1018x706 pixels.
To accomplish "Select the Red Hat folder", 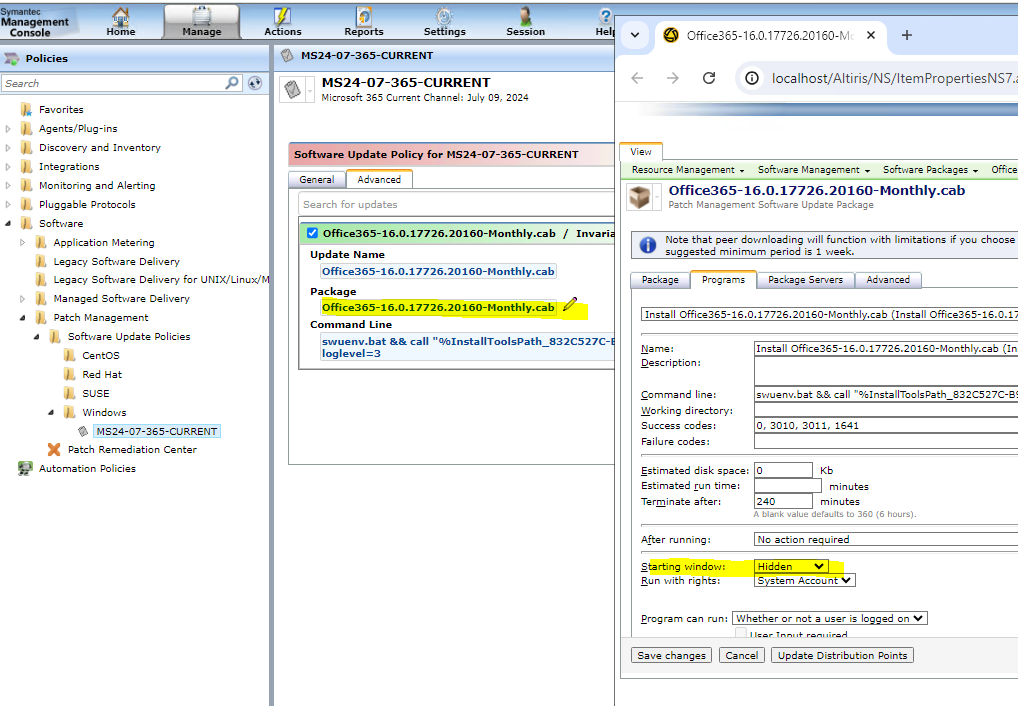I will (102, 375).
